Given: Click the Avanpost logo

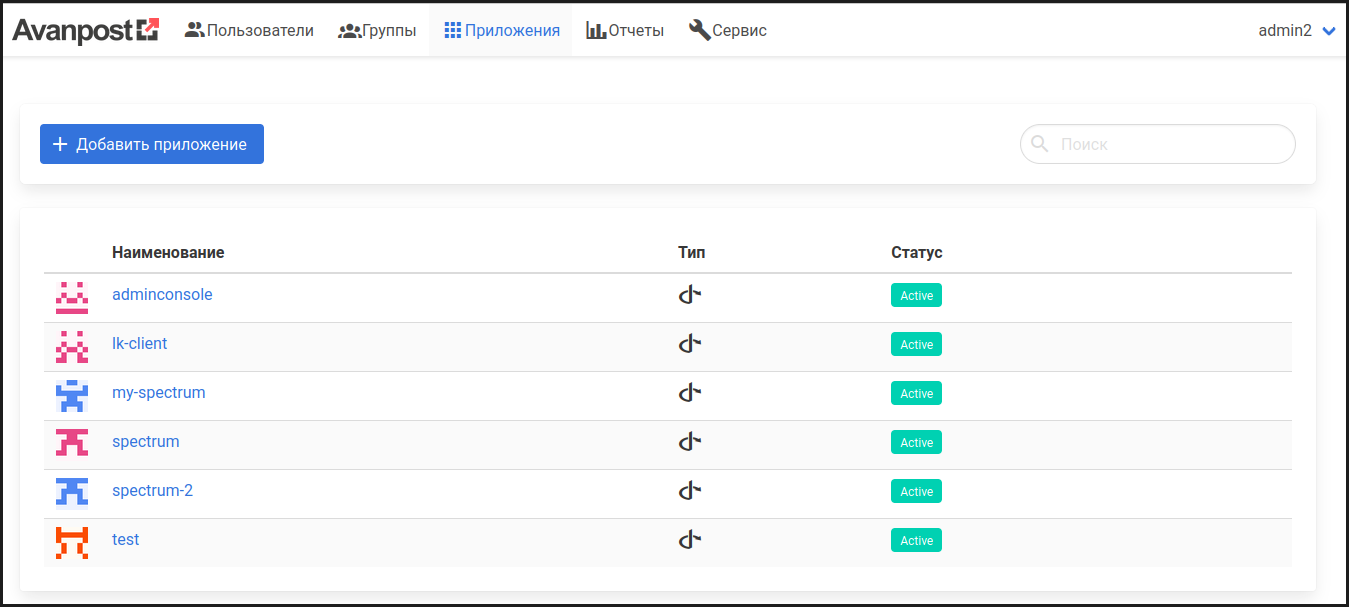Looking at the screenshot, I should tap(86, 31).
